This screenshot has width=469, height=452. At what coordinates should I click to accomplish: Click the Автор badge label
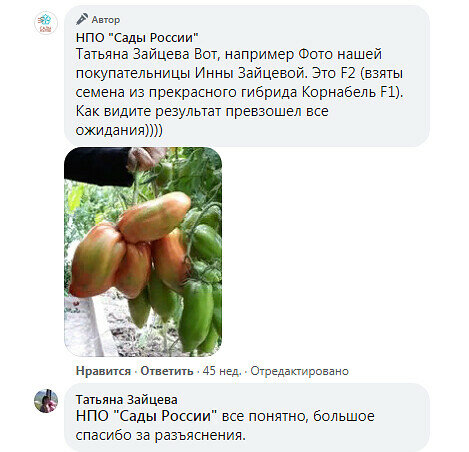tap(106, 20)
